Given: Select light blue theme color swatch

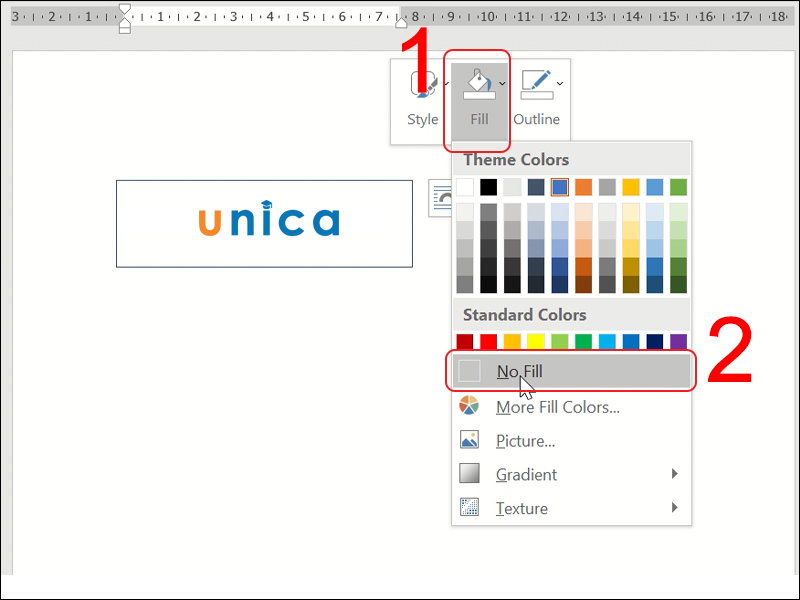Looking at the screenshot, I should tap(655, 187).
